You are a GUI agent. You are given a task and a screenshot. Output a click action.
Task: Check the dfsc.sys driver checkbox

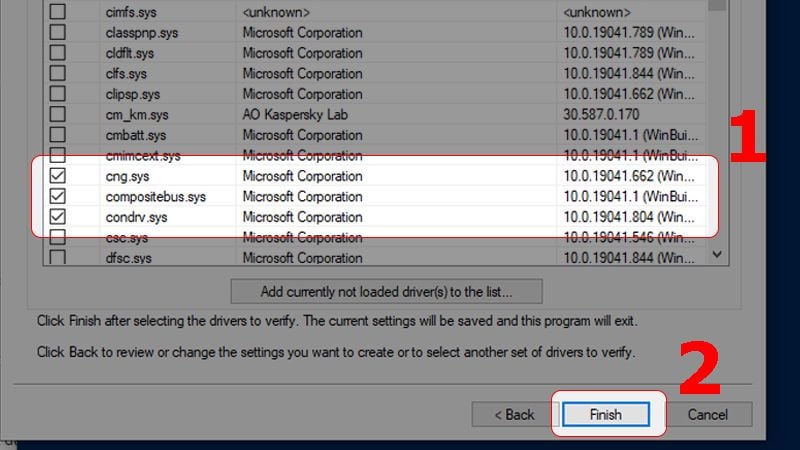click(57, 258)
